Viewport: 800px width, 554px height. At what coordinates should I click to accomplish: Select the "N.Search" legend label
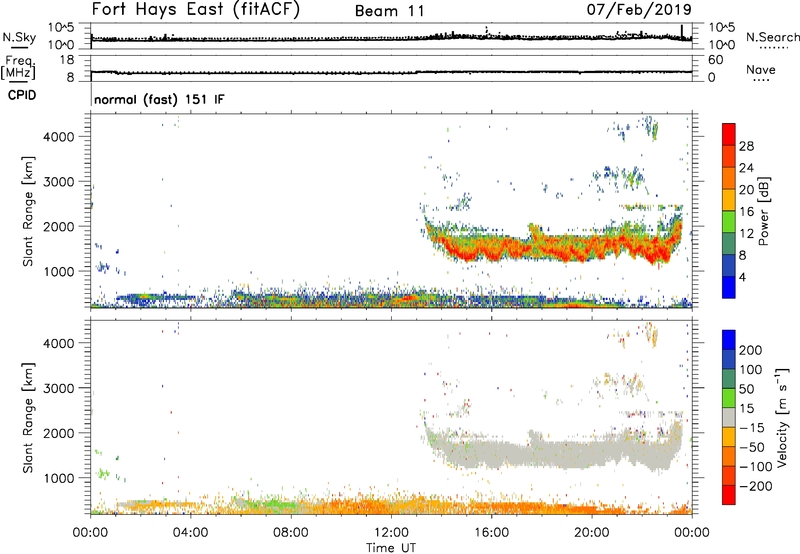click(x=772, y=37)
